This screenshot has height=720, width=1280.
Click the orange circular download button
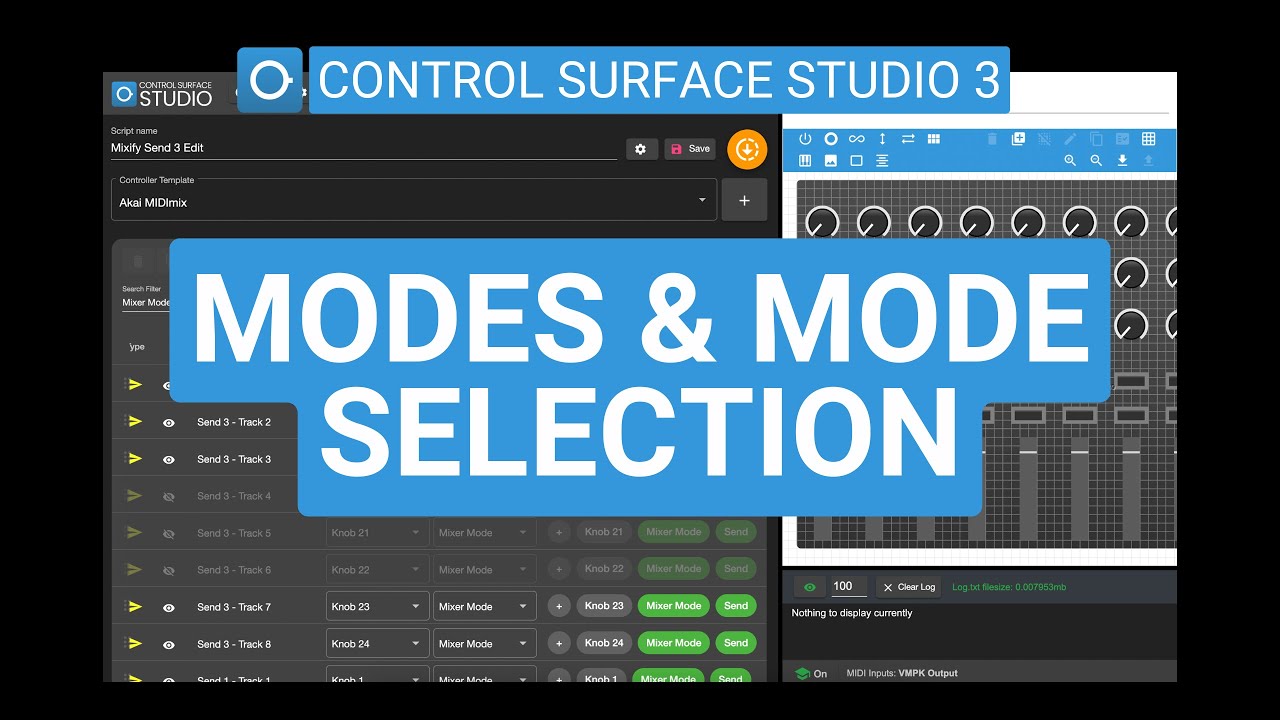747,150
